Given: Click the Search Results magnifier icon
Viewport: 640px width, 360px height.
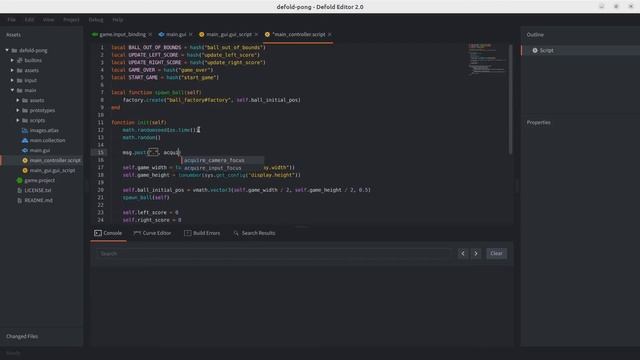Looking at the screenshot, I should pos(236,233).
